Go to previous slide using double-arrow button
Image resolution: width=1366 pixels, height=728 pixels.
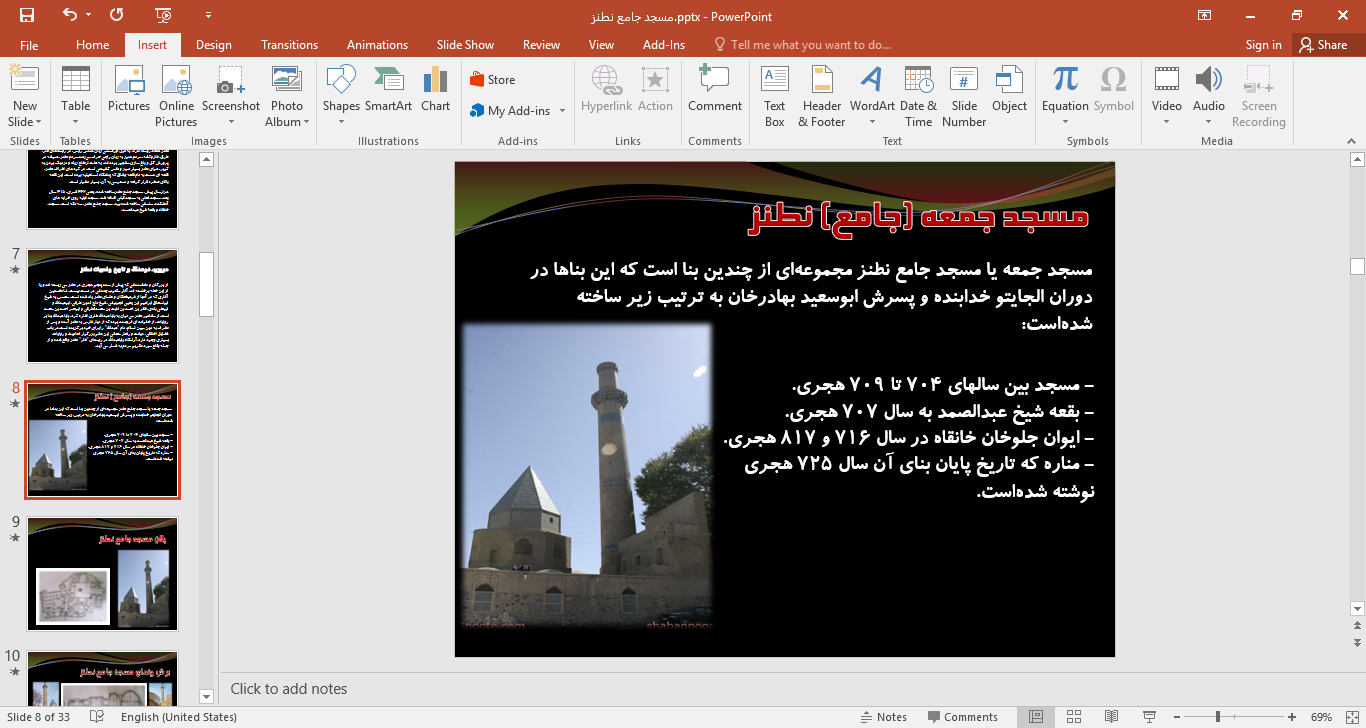click(1357, 626)
